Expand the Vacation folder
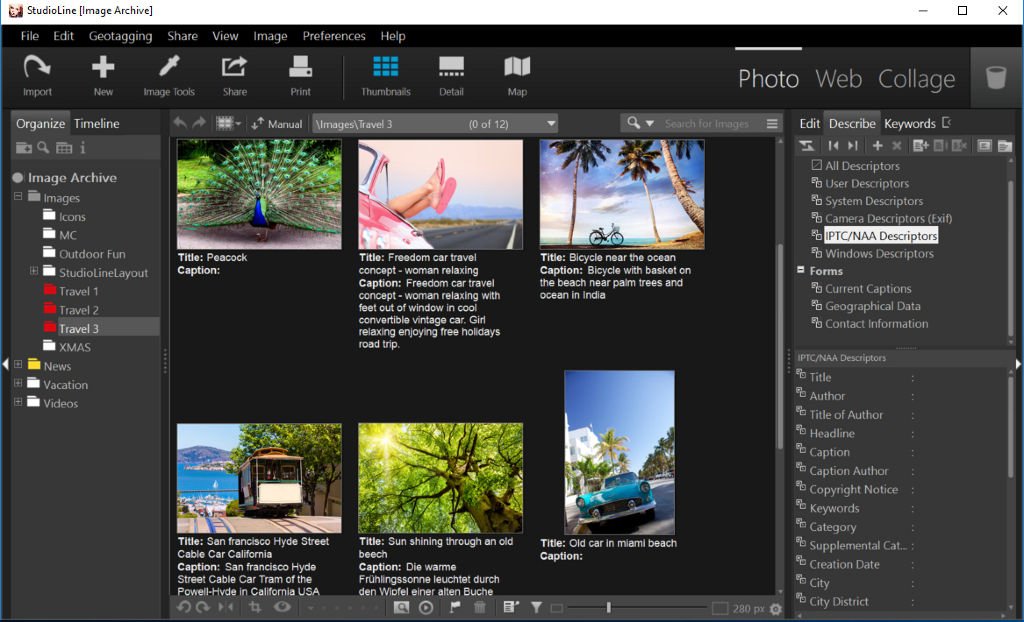The image size is (1024, 622). pos(18,384)
